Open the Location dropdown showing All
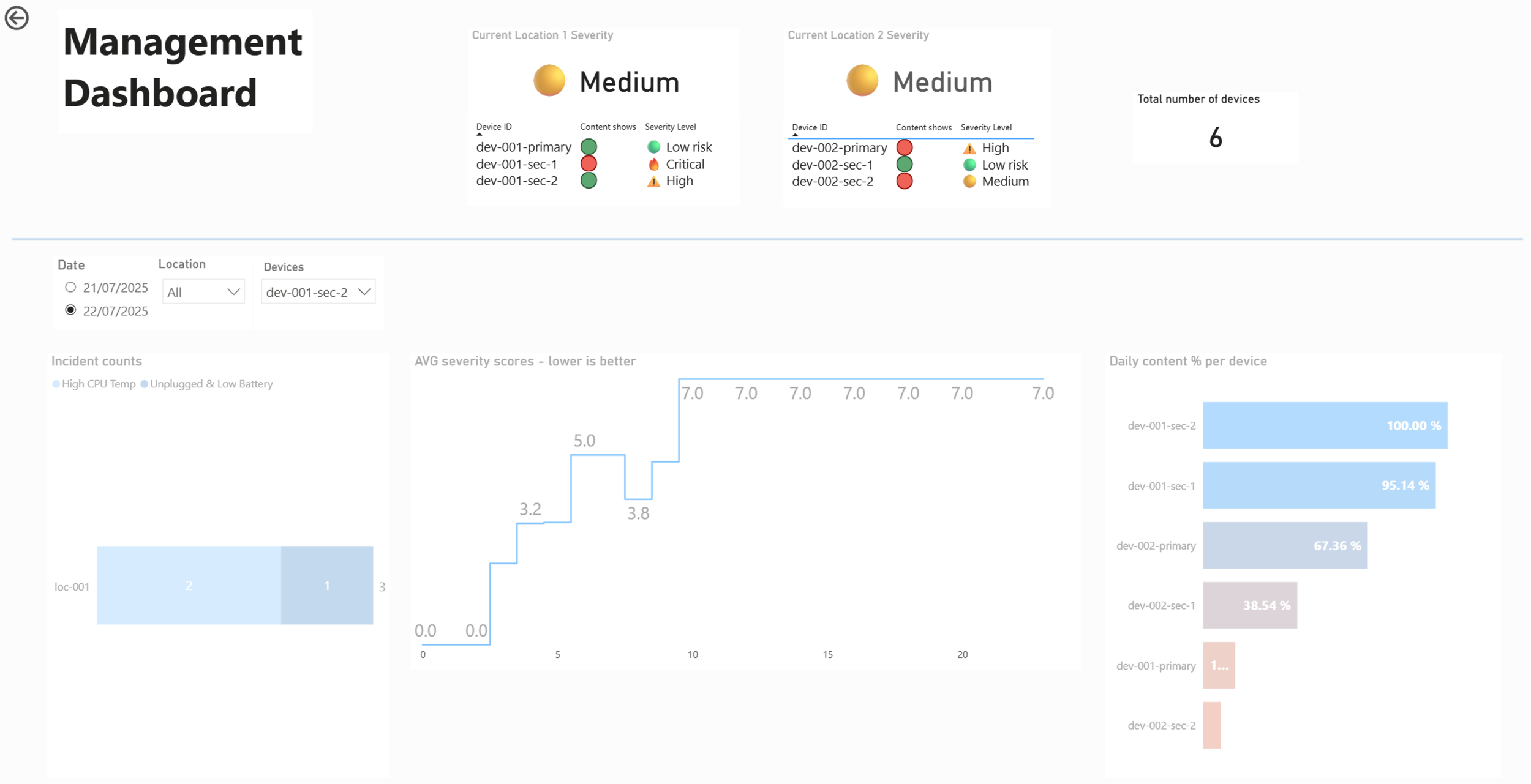Screen dimensions: 1531x784 pos(203,292)
